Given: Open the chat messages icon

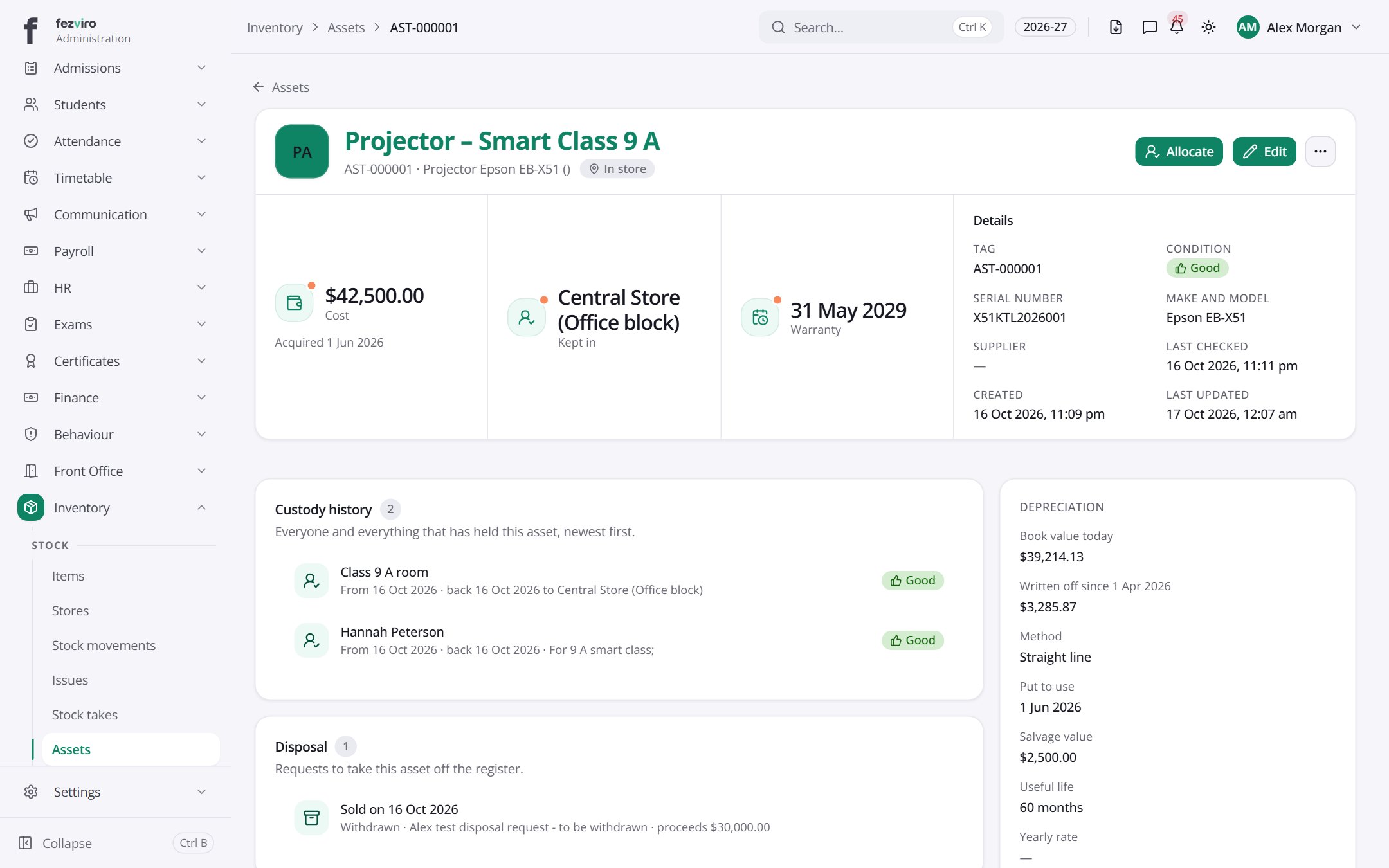Looking at the screenshot, I should coord(1149,27).
